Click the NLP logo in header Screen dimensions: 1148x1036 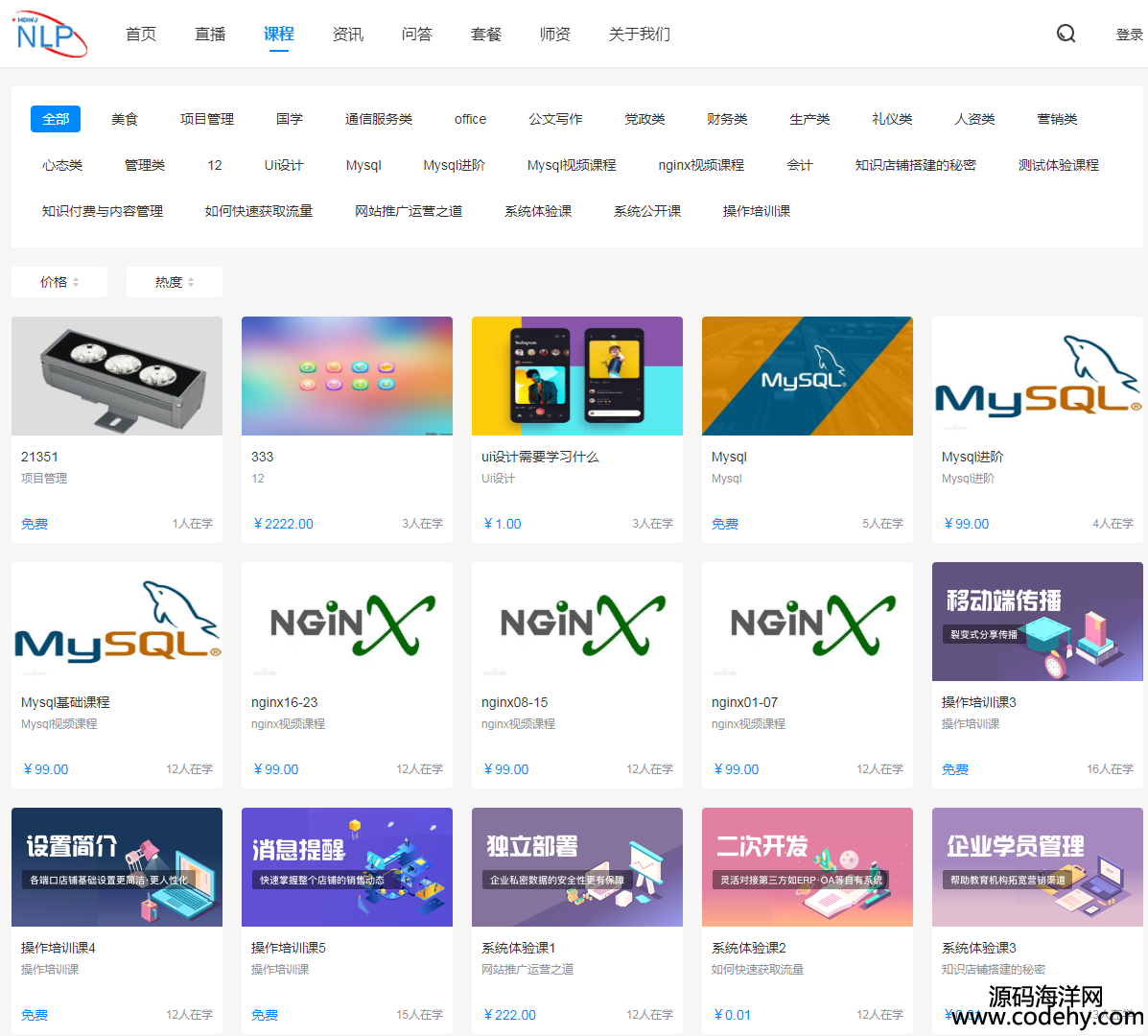[x=48, y=35]
